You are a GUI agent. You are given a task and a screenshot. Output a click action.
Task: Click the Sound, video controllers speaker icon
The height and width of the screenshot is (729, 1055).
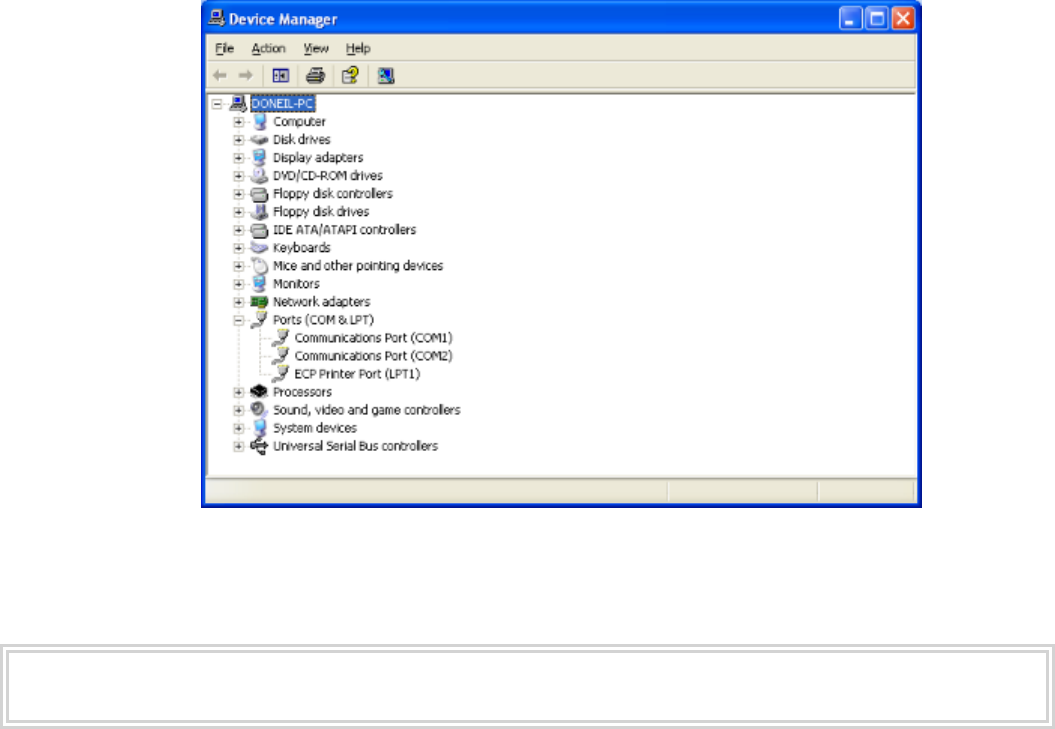(259, 410)
